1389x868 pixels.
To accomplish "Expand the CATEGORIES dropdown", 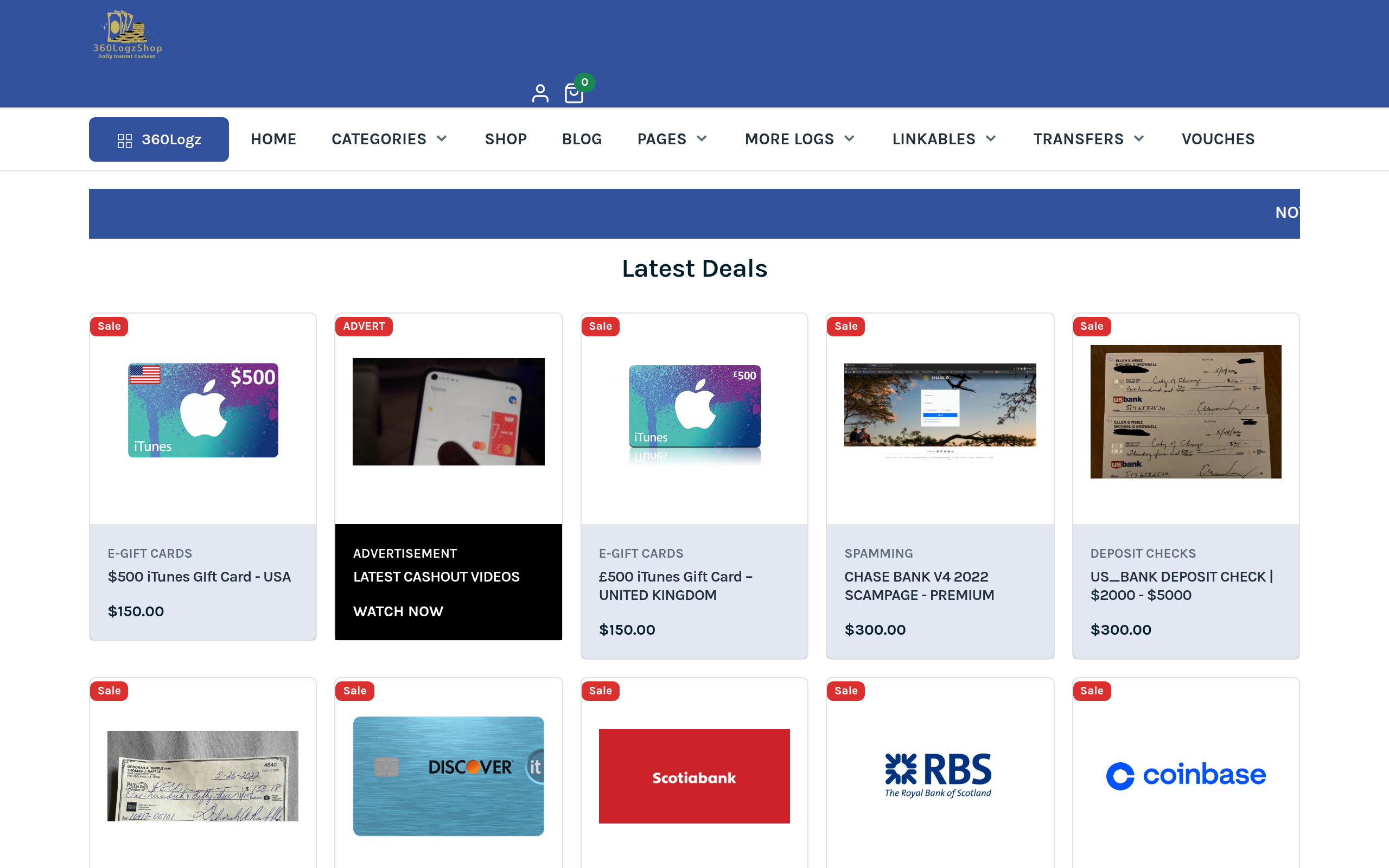I will point(389,139).
